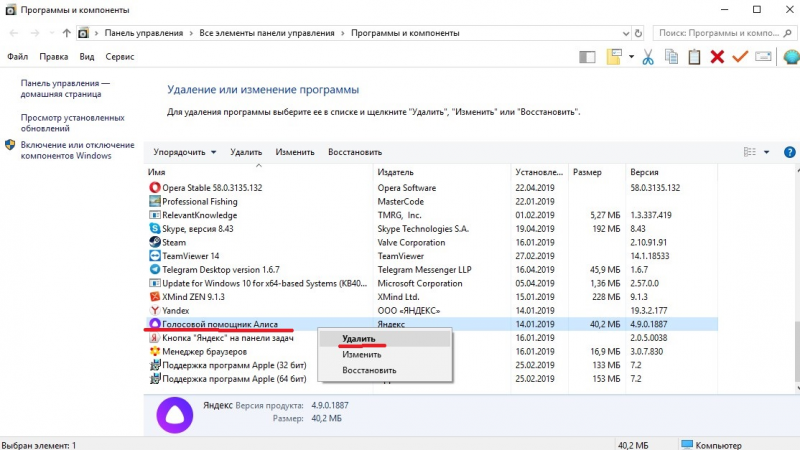
Task: Click the refresh button in address bar
Action: (638, 33)
